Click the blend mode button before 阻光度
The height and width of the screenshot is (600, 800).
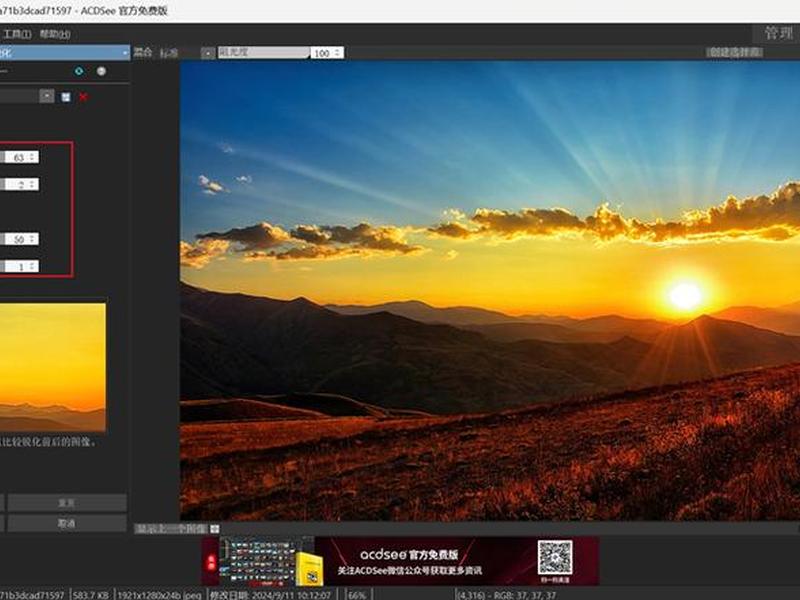208,53
